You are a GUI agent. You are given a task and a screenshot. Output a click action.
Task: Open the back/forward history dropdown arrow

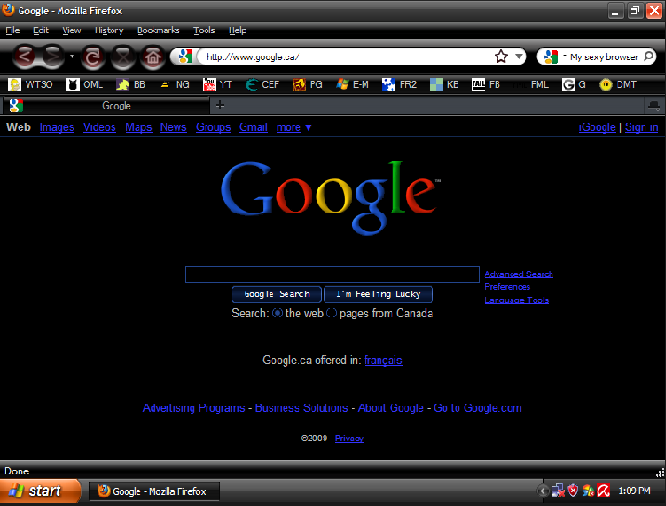tap(72, 57)
